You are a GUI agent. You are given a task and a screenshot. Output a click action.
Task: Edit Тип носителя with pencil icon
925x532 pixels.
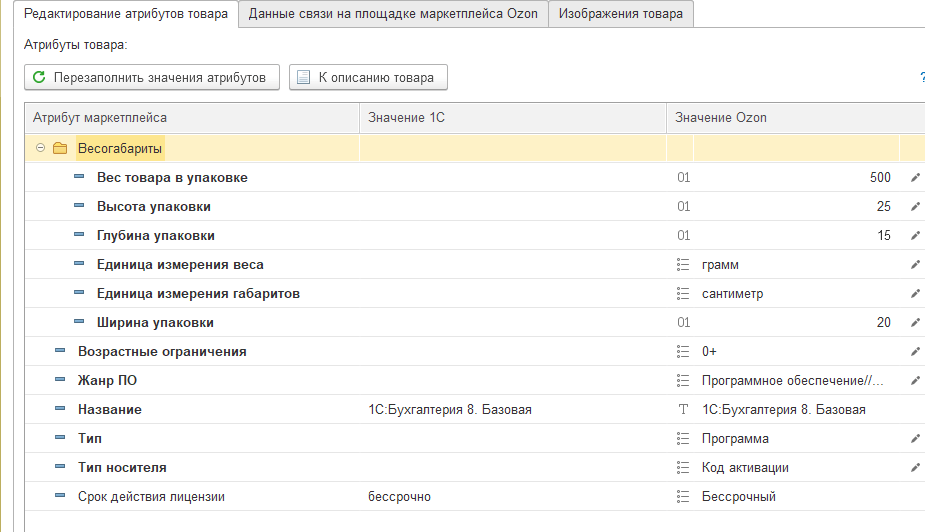(915, 468)
